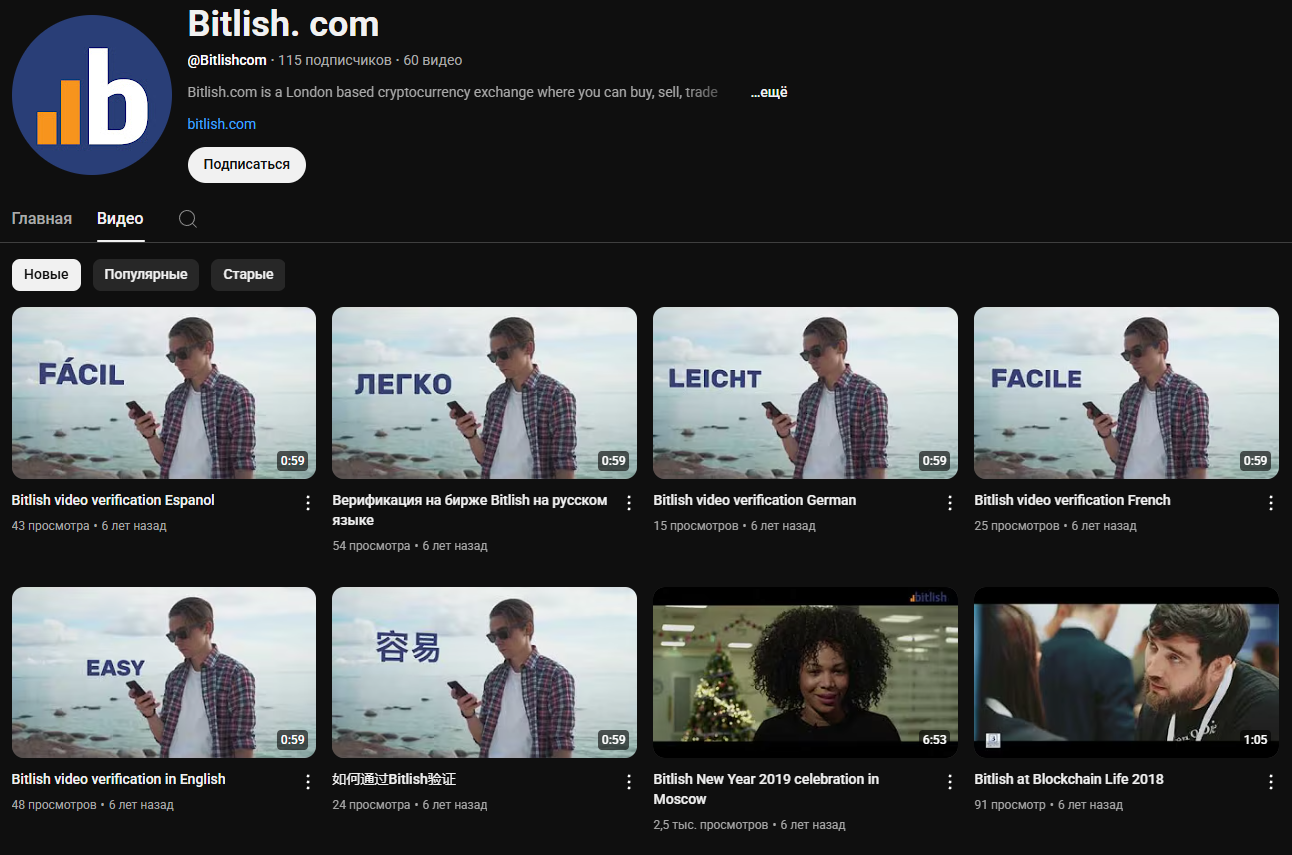Sort videos by Популярные
1292x855 pixels.
[x=146, y=275]
